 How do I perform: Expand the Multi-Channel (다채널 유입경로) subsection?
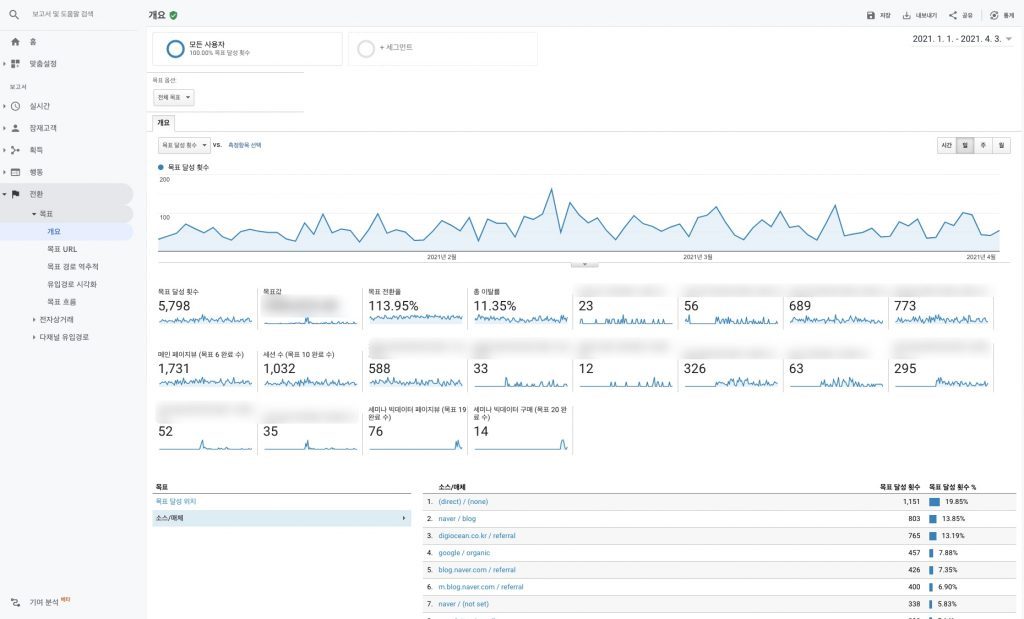[34, 337]
